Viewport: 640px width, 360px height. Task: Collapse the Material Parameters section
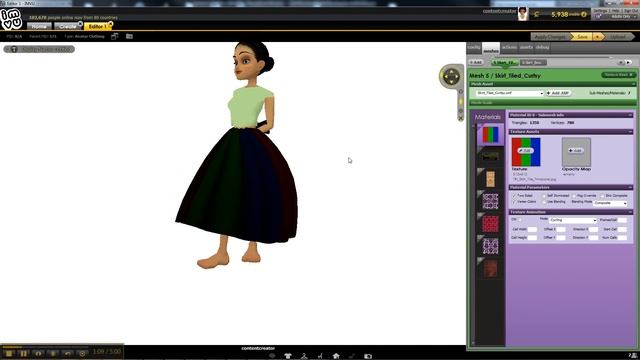(x=630, y=187)
